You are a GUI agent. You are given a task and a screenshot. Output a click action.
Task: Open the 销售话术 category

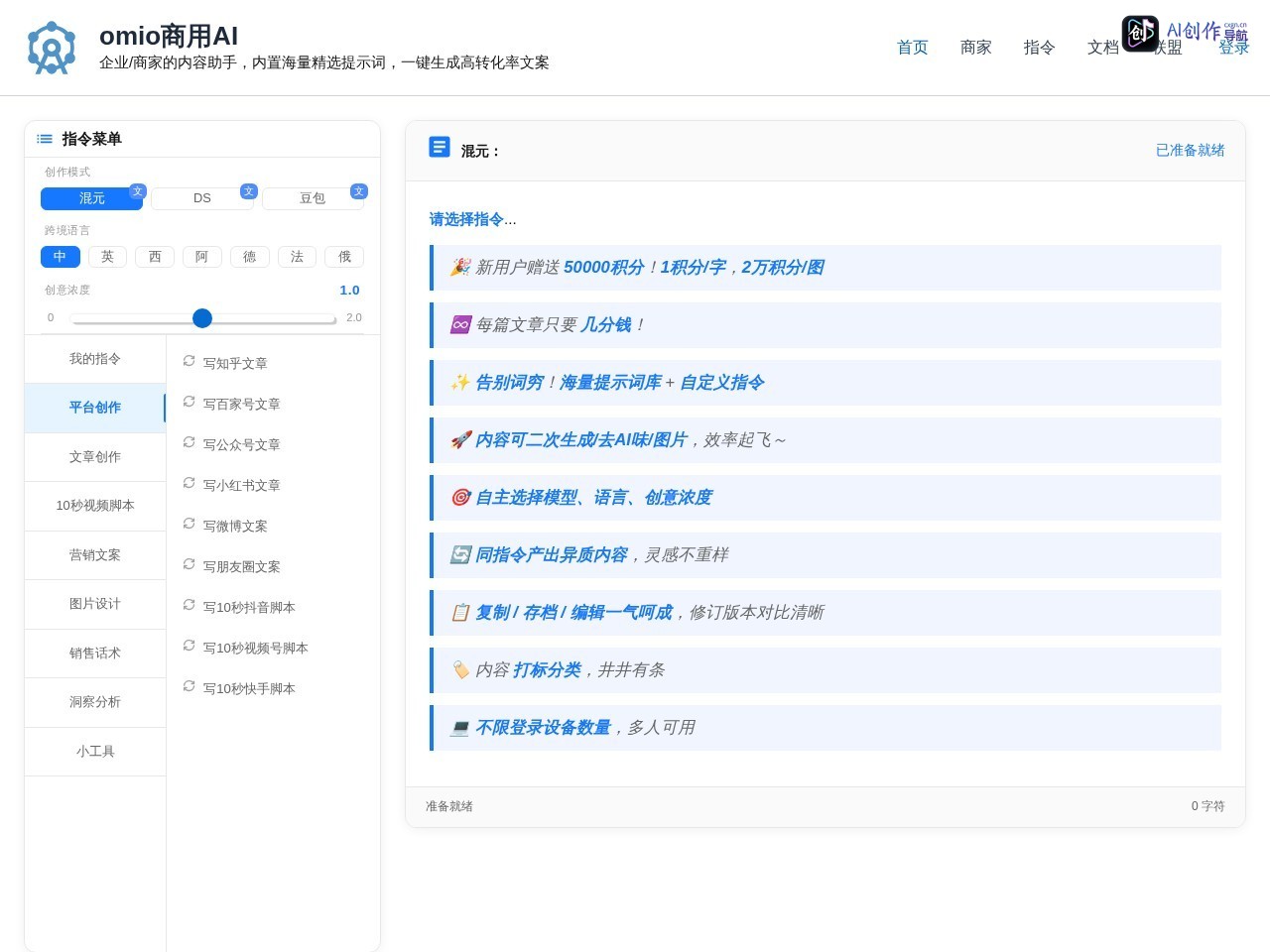pyautogui.click(x=95, y=654)
